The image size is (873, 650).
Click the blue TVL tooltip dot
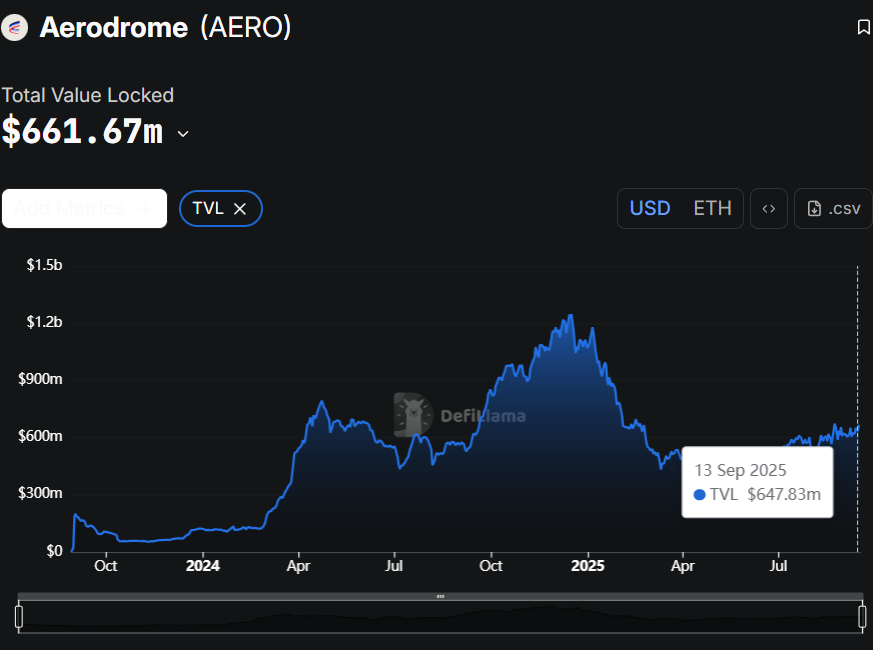[x=700, y=494]
